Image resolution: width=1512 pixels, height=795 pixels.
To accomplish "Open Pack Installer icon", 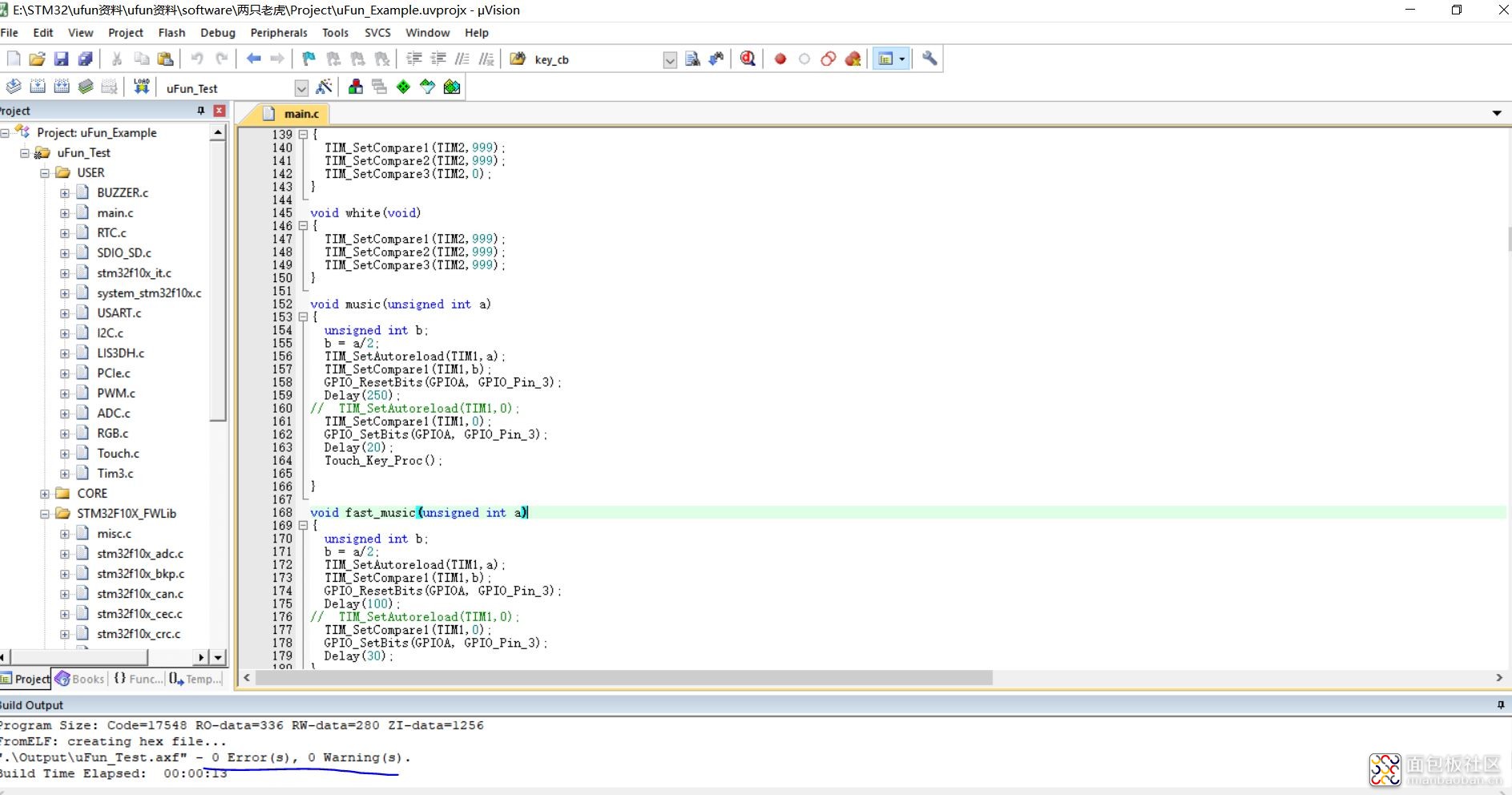I will [x=452, y=87].
